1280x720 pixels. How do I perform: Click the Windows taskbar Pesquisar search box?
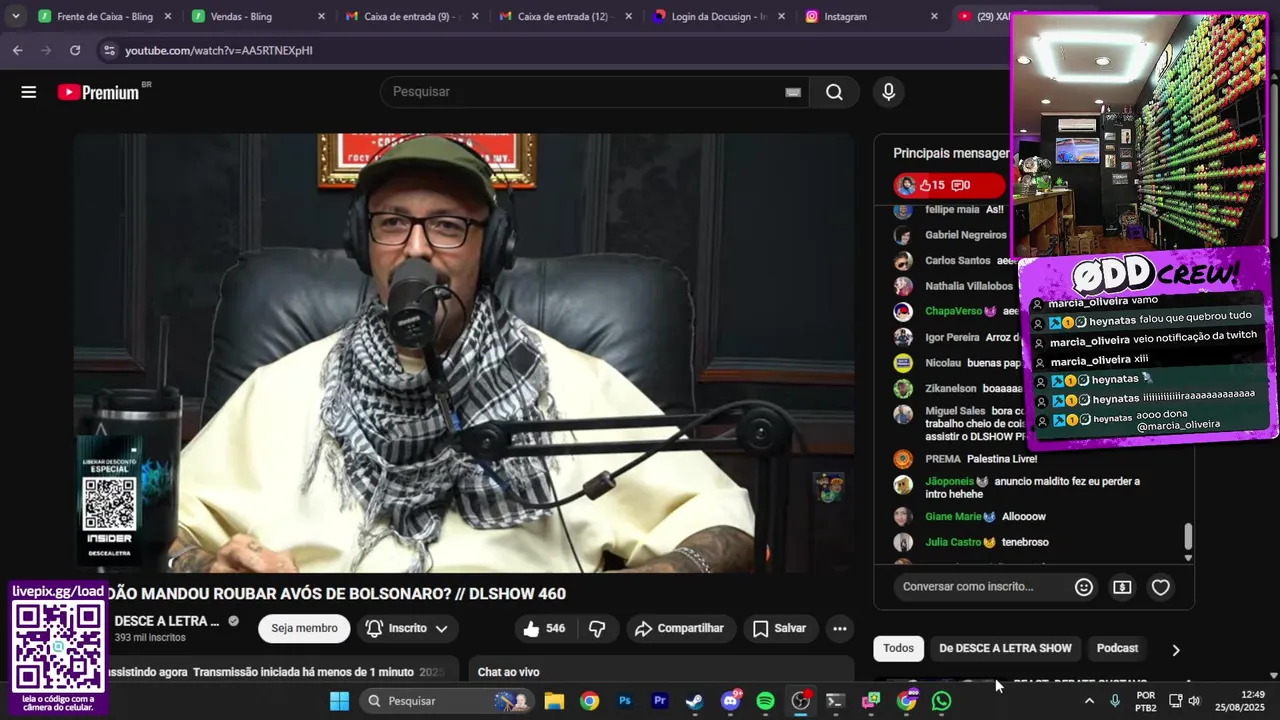click(446, 701)
